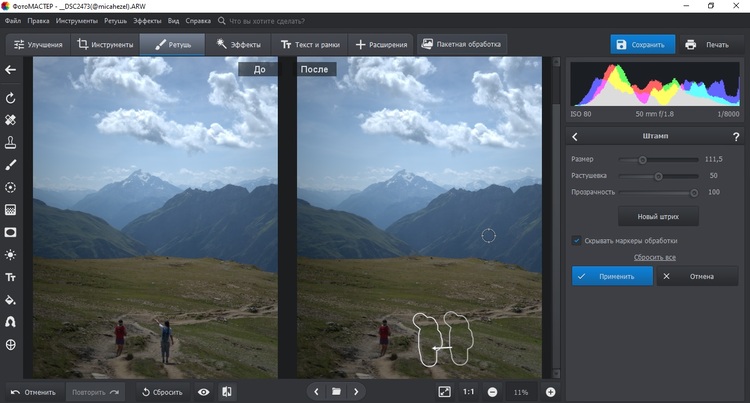Screen dimensions: 750x403
Task: Toggle the before/after split view button
Action: pyautogui.click(x=227, y=392)
